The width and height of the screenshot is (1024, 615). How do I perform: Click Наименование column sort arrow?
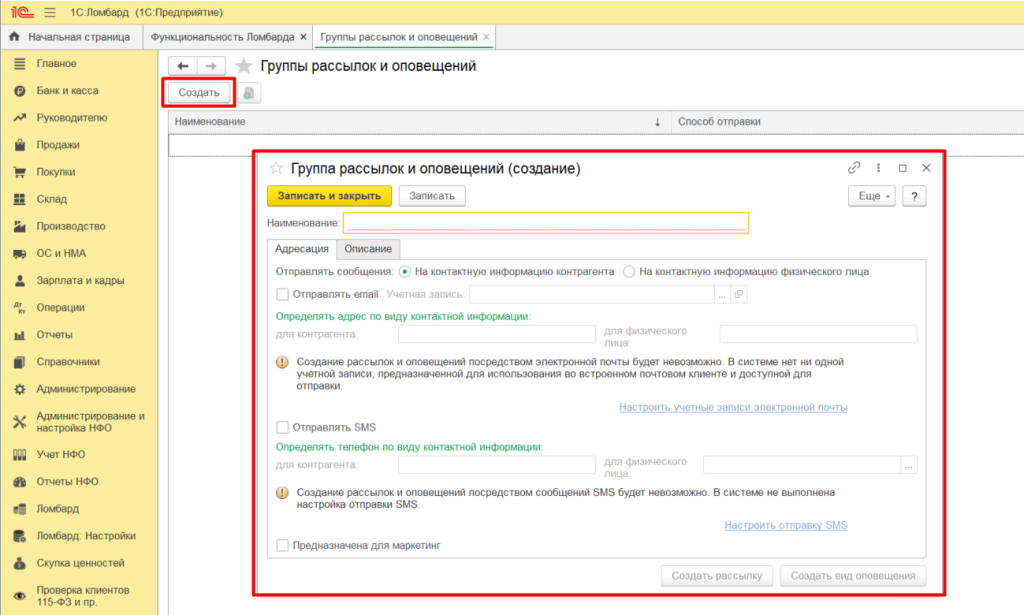click(657, 122)
